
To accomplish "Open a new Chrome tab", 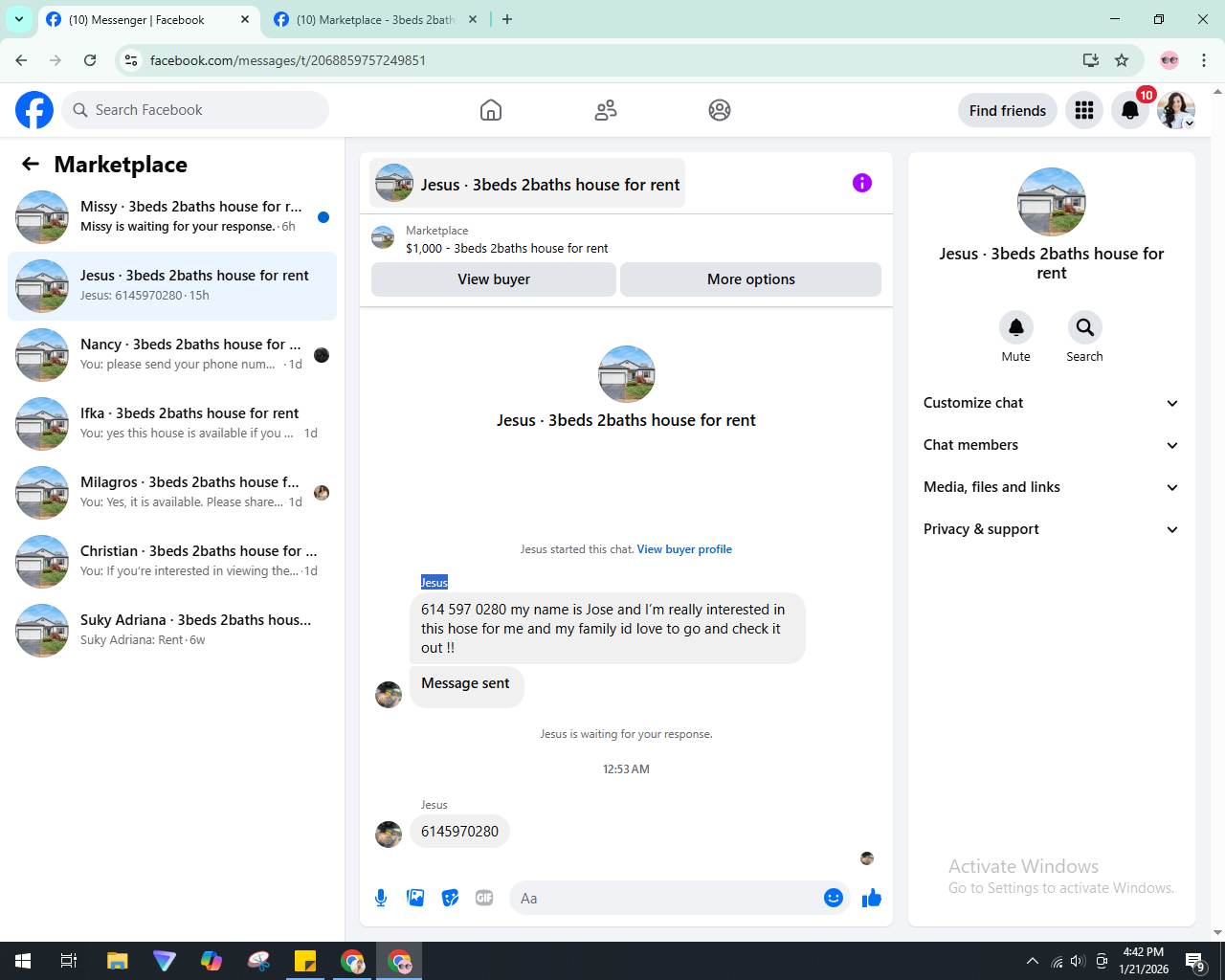I will (507, 19).
